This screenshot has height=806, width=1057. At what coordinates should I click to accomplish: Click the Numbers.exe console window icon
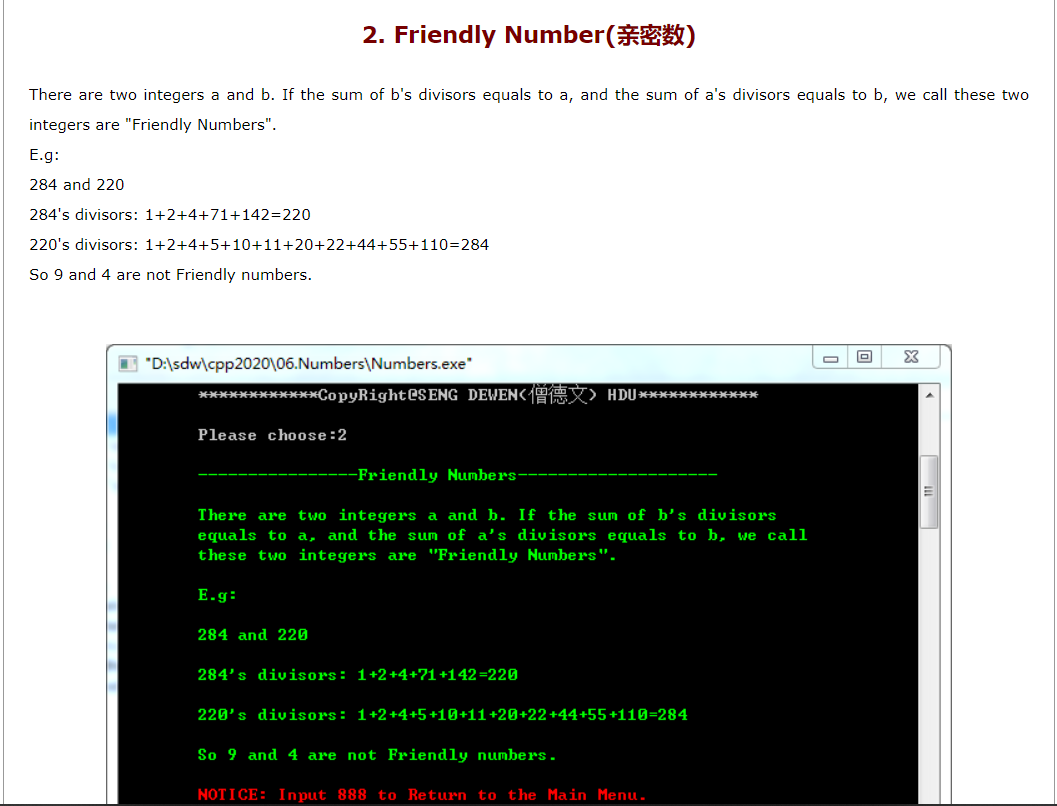(127, 364)
